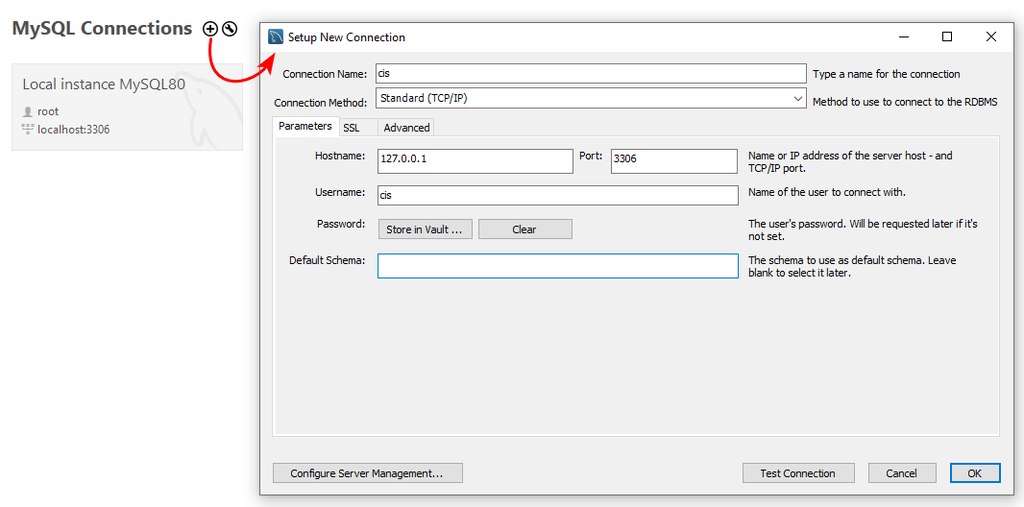Cancel the new connection setup
The width and height of the screenshot is (1024, 507).
[901, 473]
